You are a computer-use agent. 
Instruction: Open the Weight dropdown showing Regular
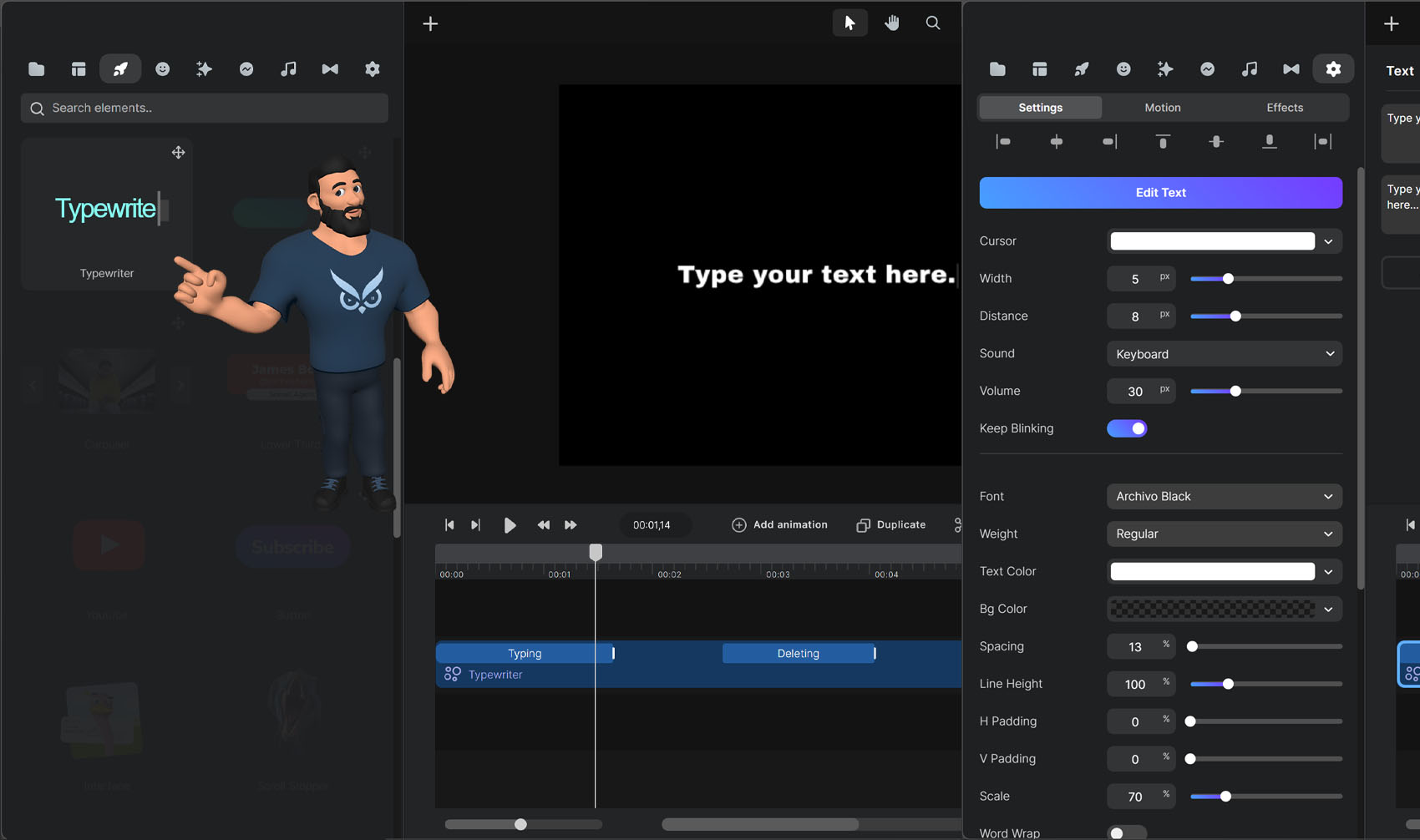point(1224,534)
